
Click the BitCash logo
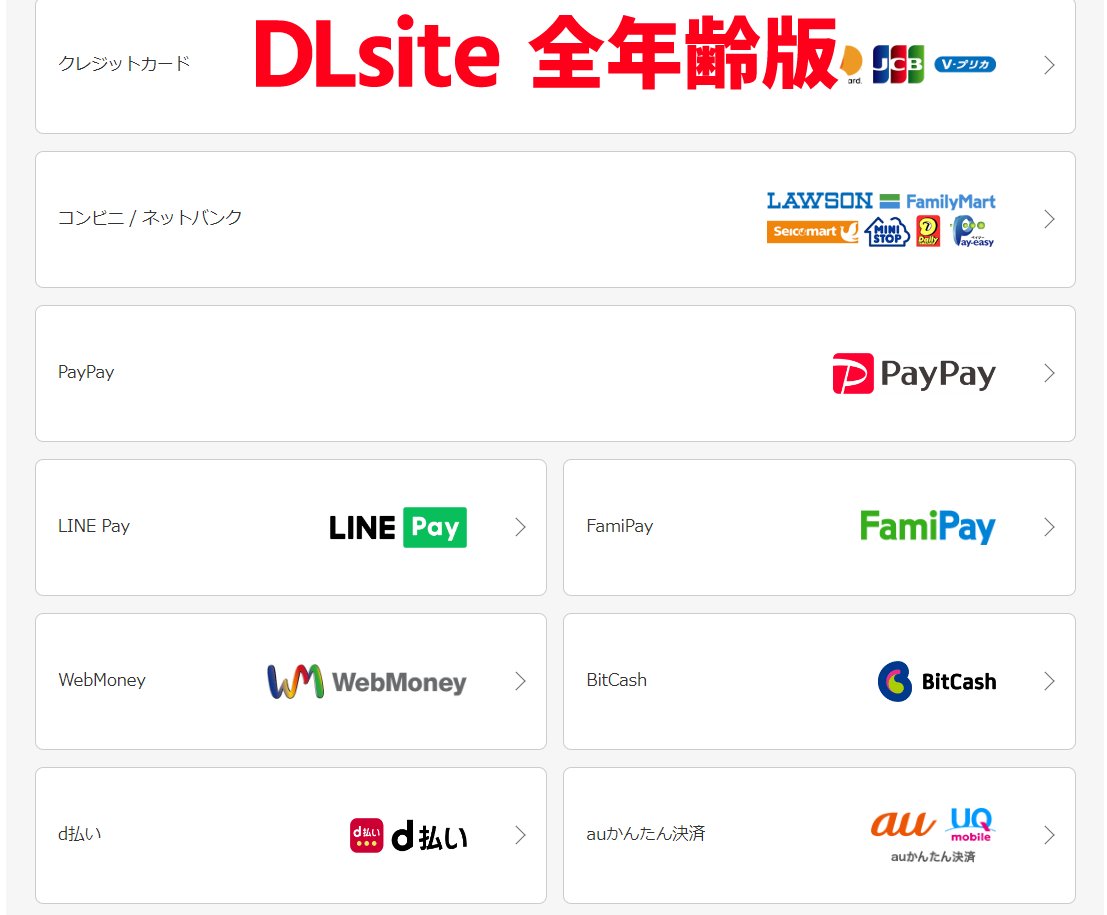click(x=937, y=681)
